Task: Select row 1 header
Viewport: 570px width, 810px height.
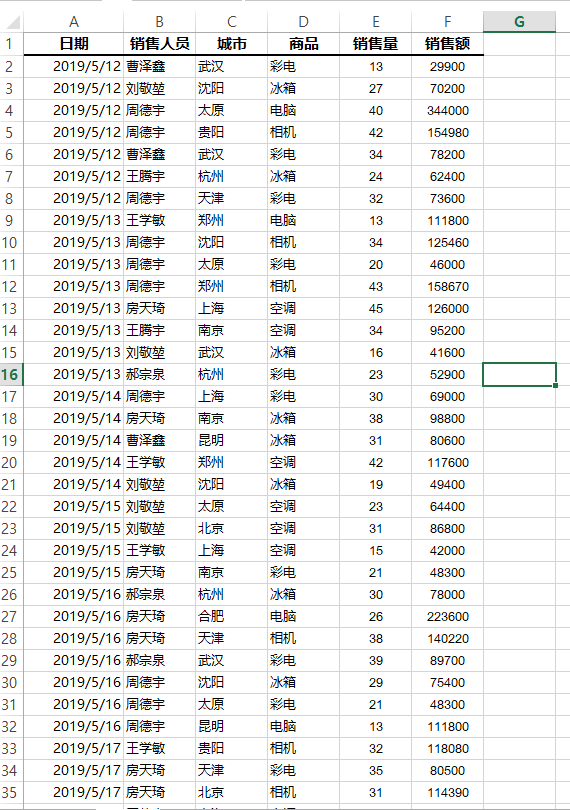Action: (x=10, y=44)
